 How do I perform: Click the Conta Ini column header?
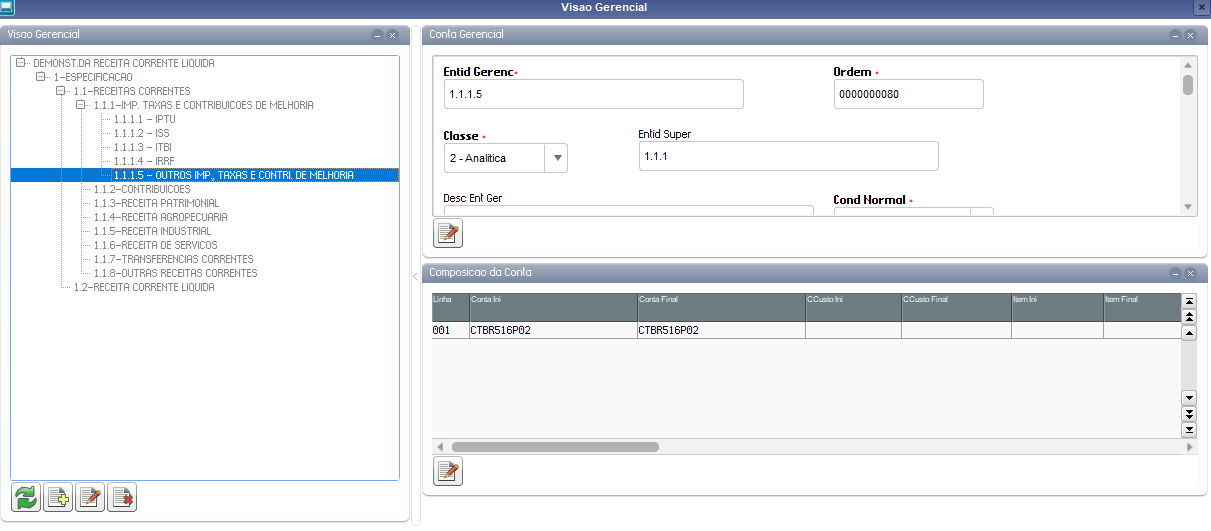552,307
